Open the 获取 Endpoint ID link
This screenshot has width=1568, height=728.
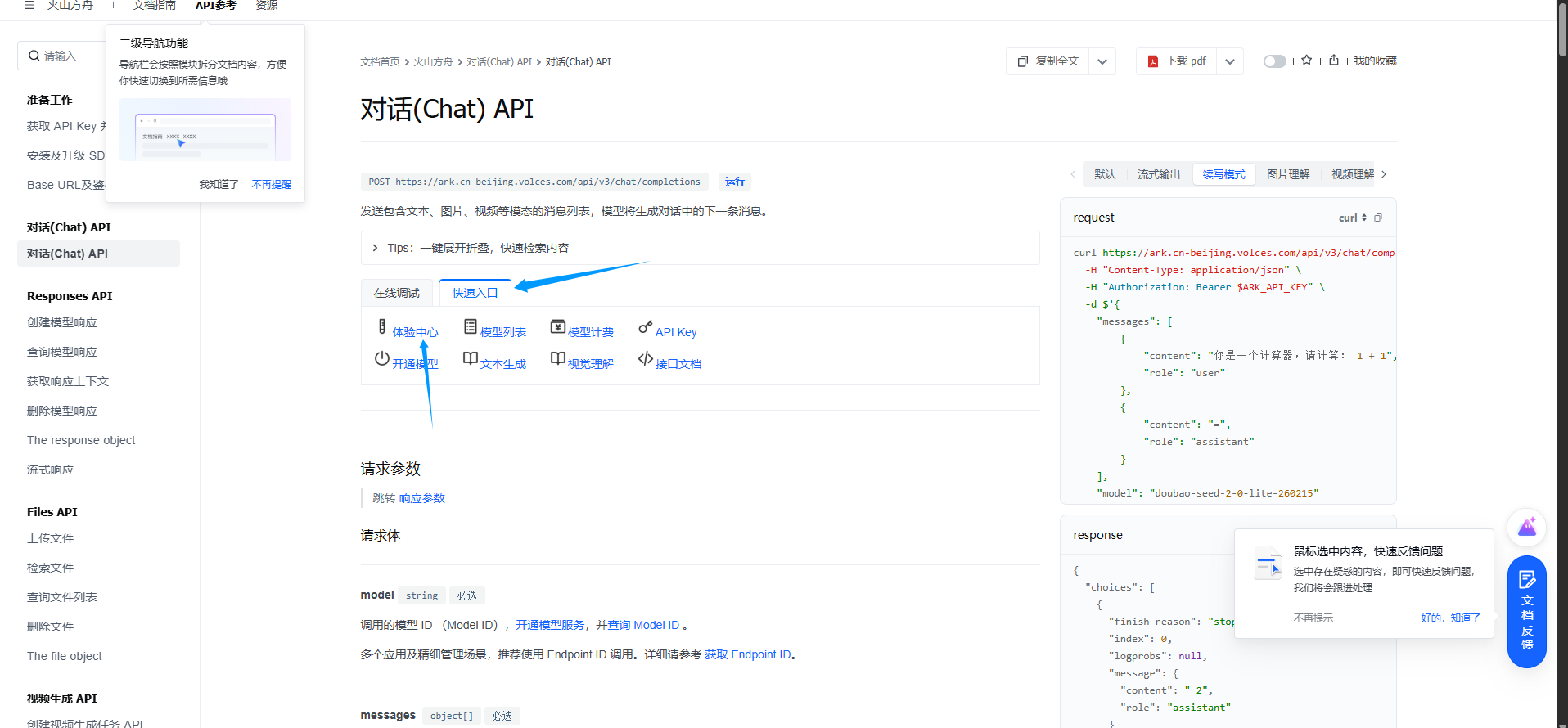748,654
